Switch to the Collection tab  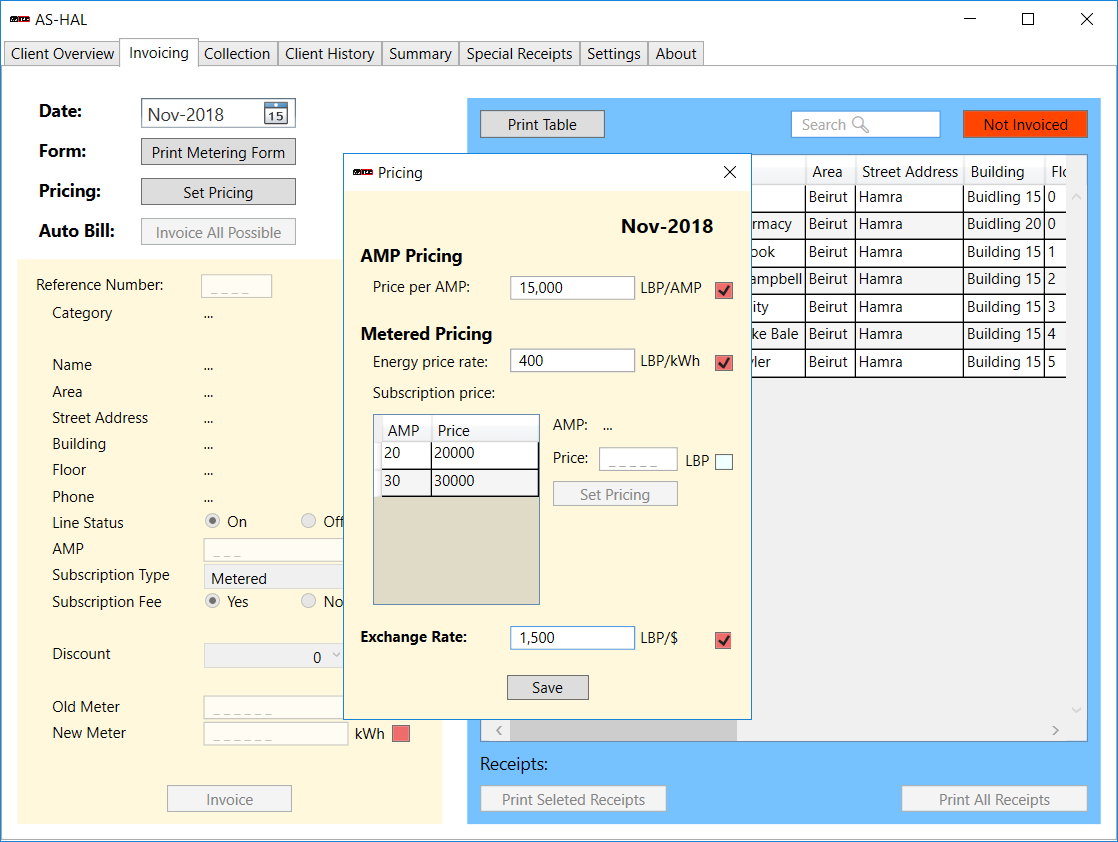pos(237,53)
